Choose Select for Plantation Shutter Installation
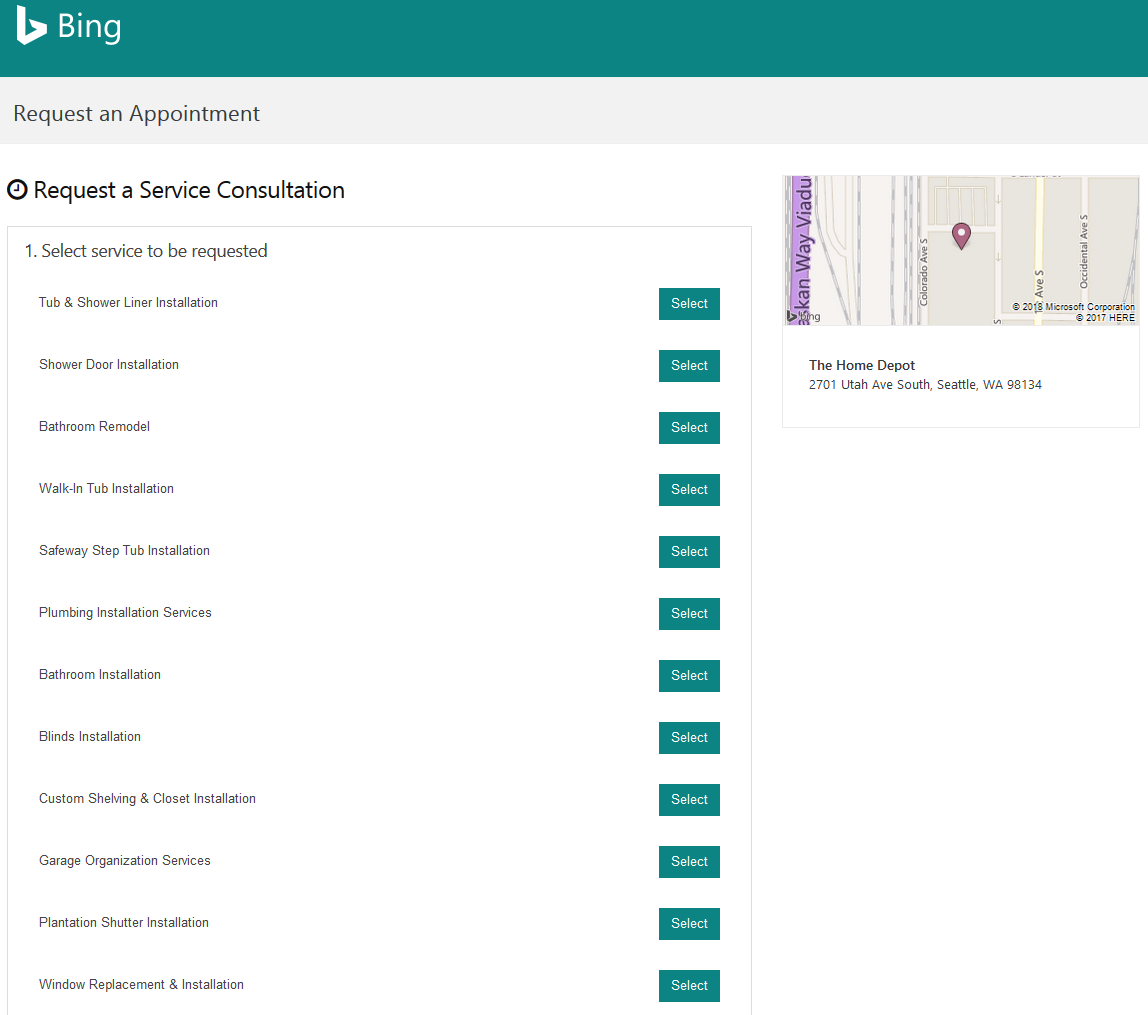 (689, 924)
